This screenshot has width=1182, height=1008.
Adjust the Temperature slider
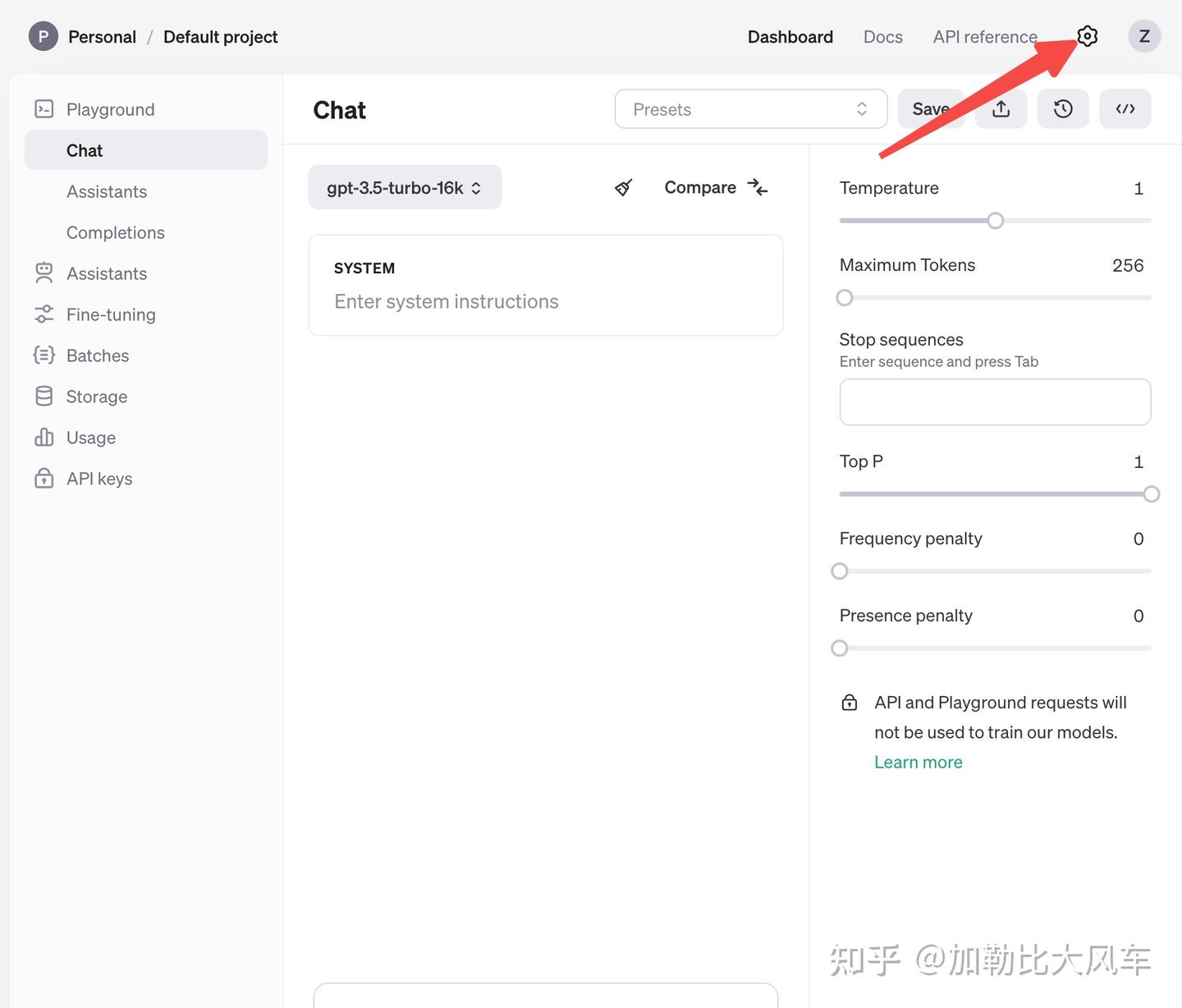tap(995, 220)
